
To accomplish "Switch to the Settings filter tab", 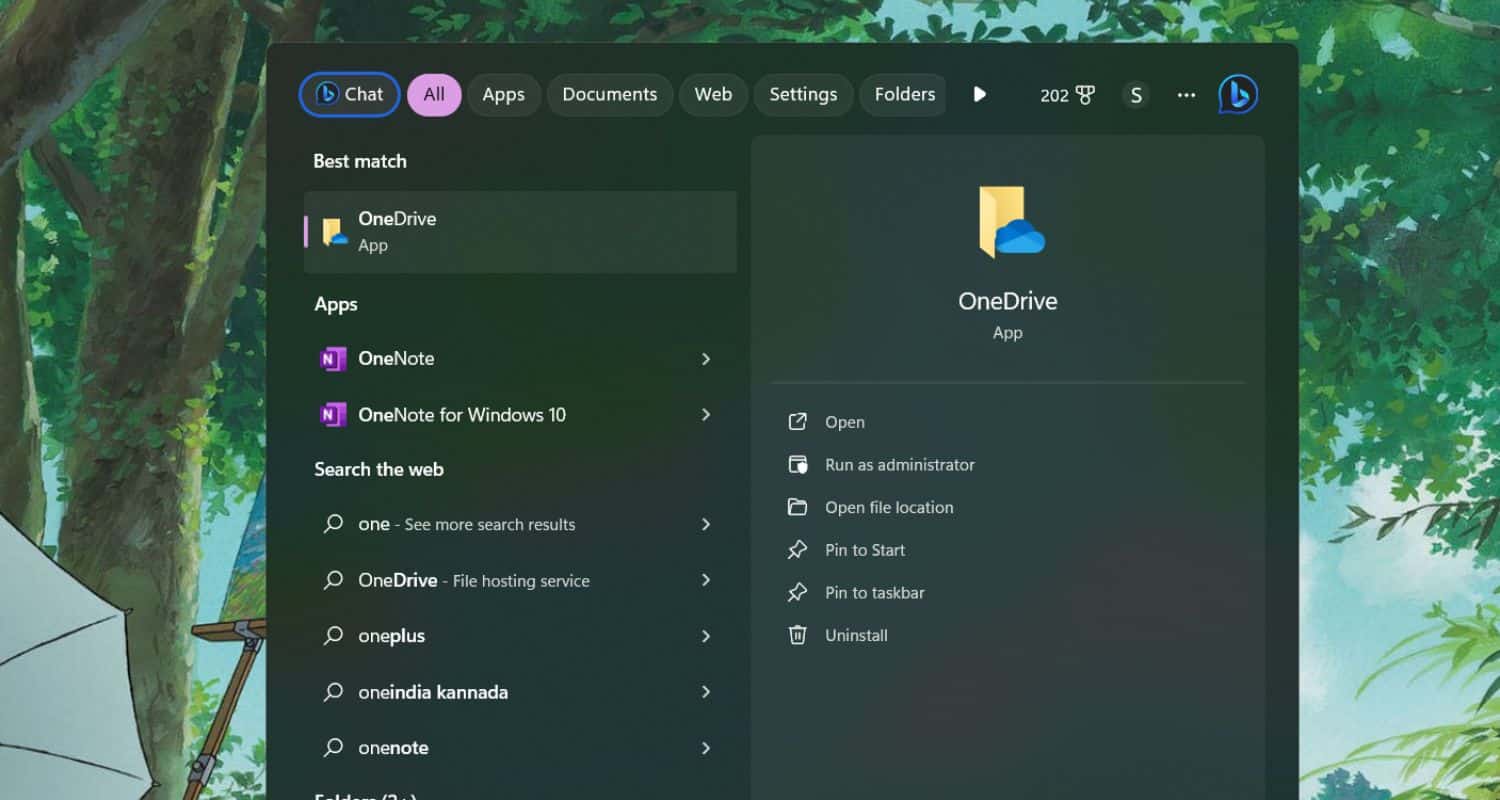I will point(803,95).
